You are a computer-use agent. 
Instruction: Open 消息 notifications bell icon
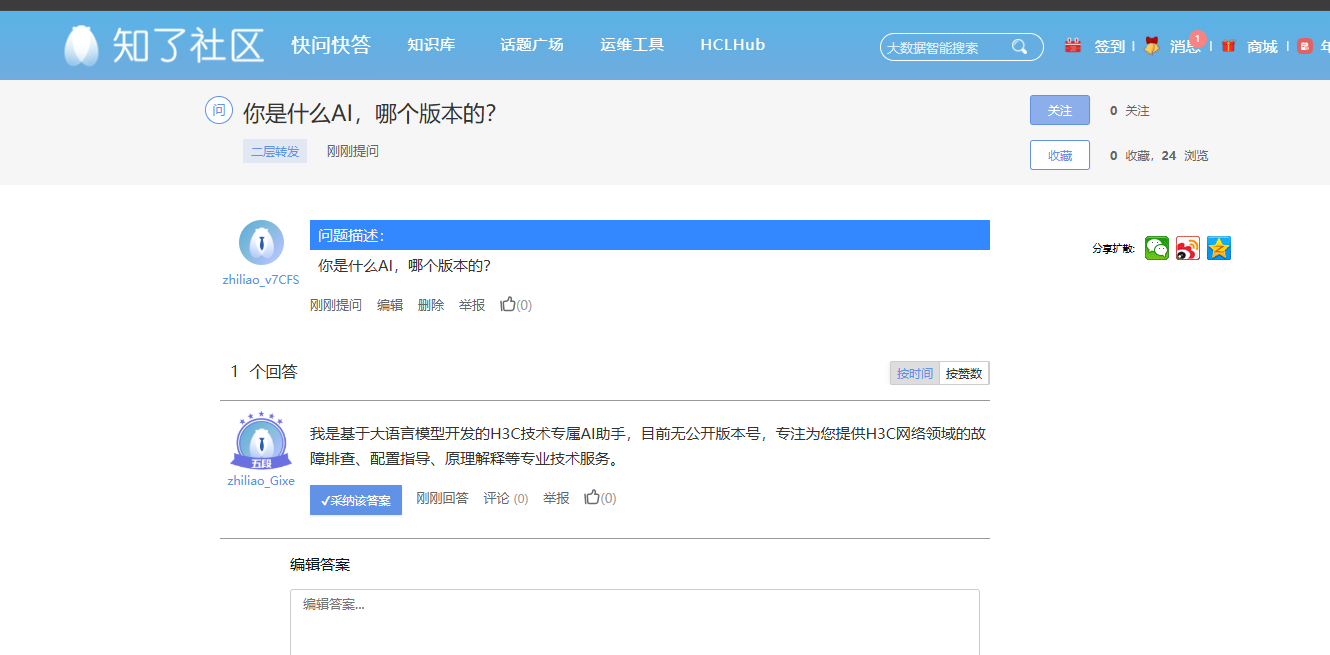coord(1152,46)
